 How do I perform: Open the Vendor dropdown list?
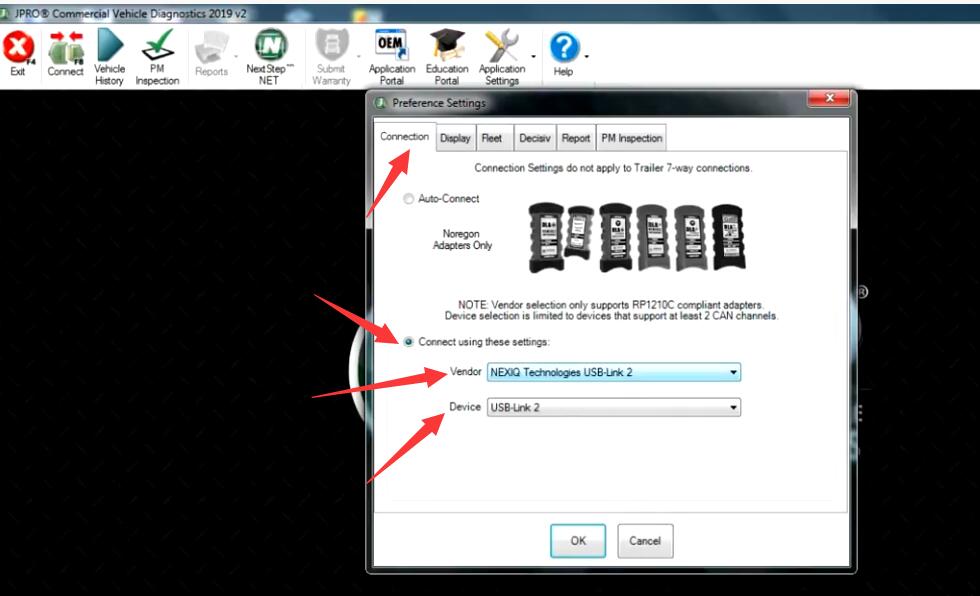click(x=614, y=372)
